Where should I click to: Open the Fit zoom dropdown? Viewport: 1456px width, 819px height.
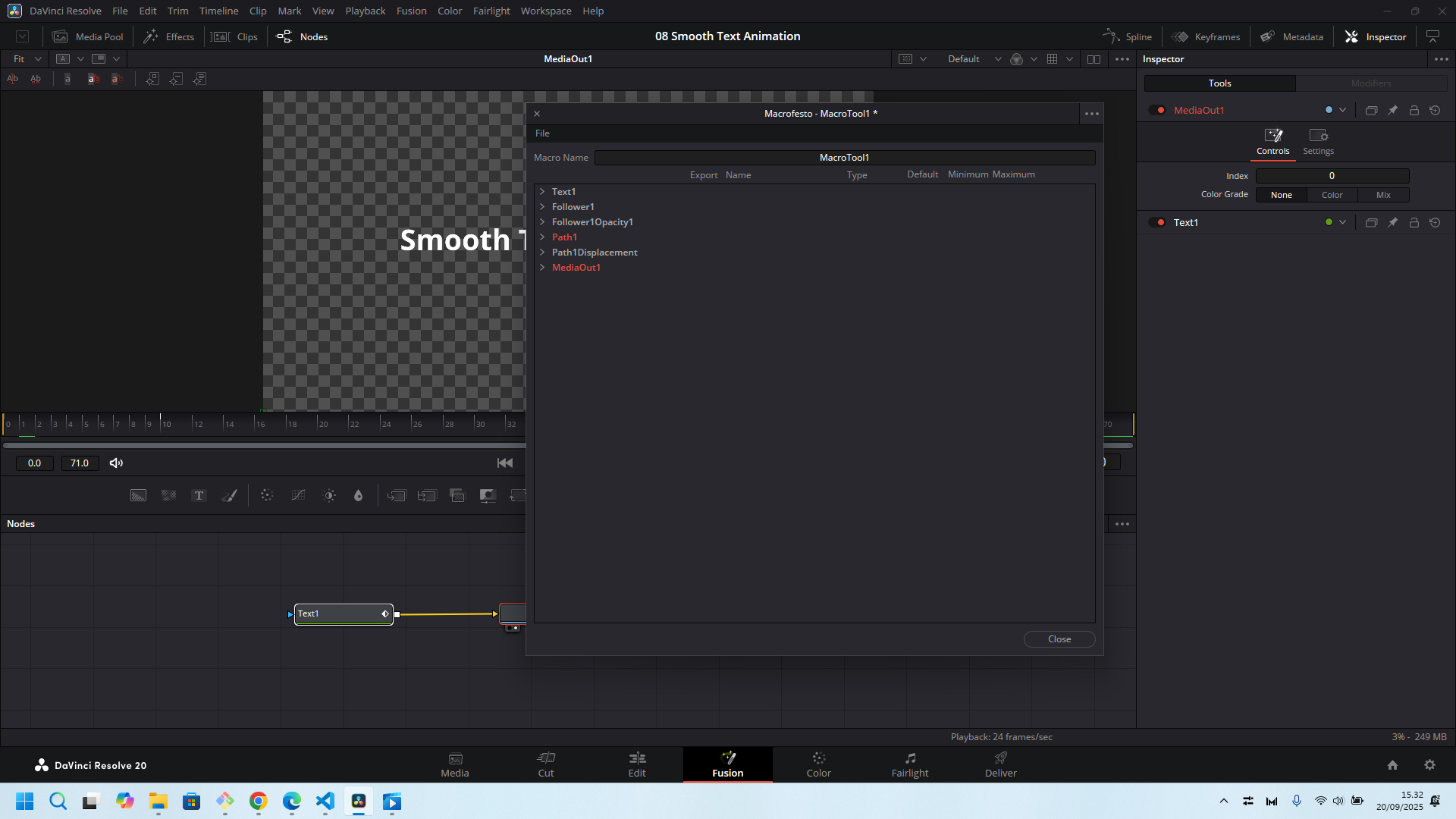(x=27, y=58)
